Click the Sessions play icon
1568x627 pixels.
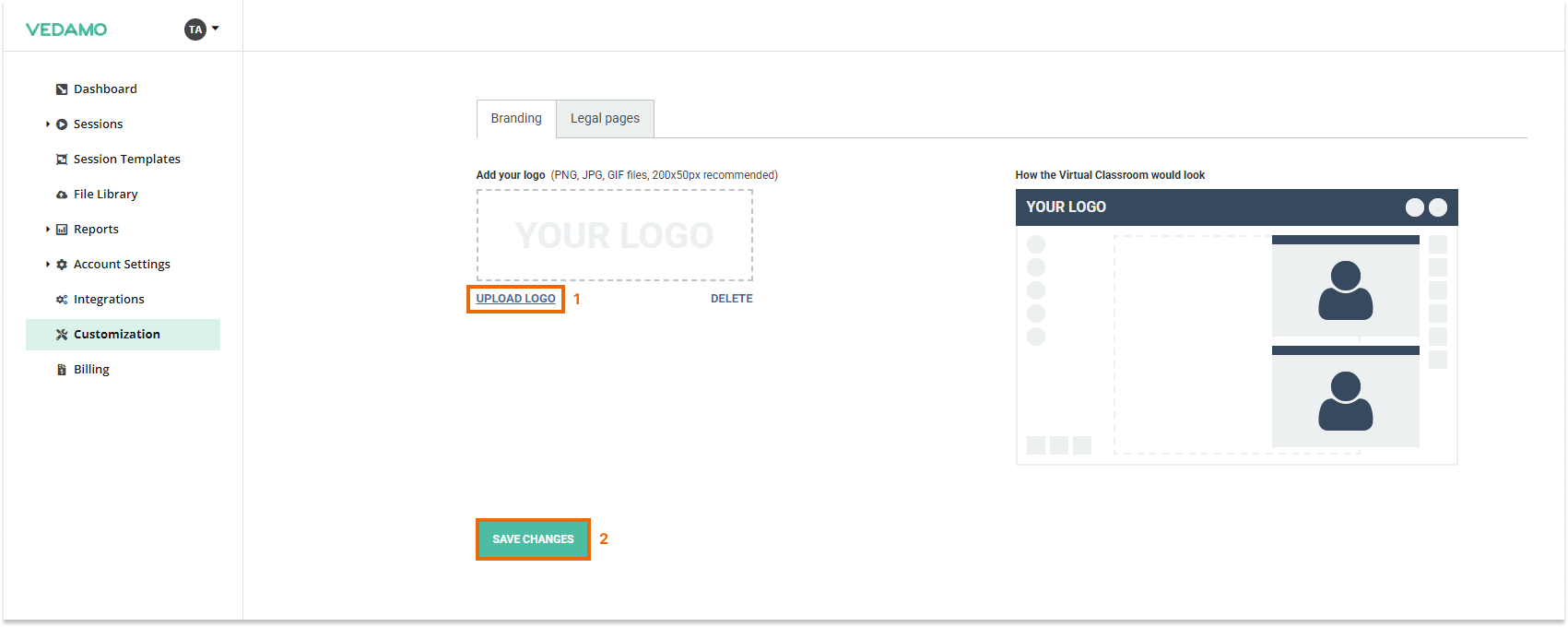tap(62, 124)
